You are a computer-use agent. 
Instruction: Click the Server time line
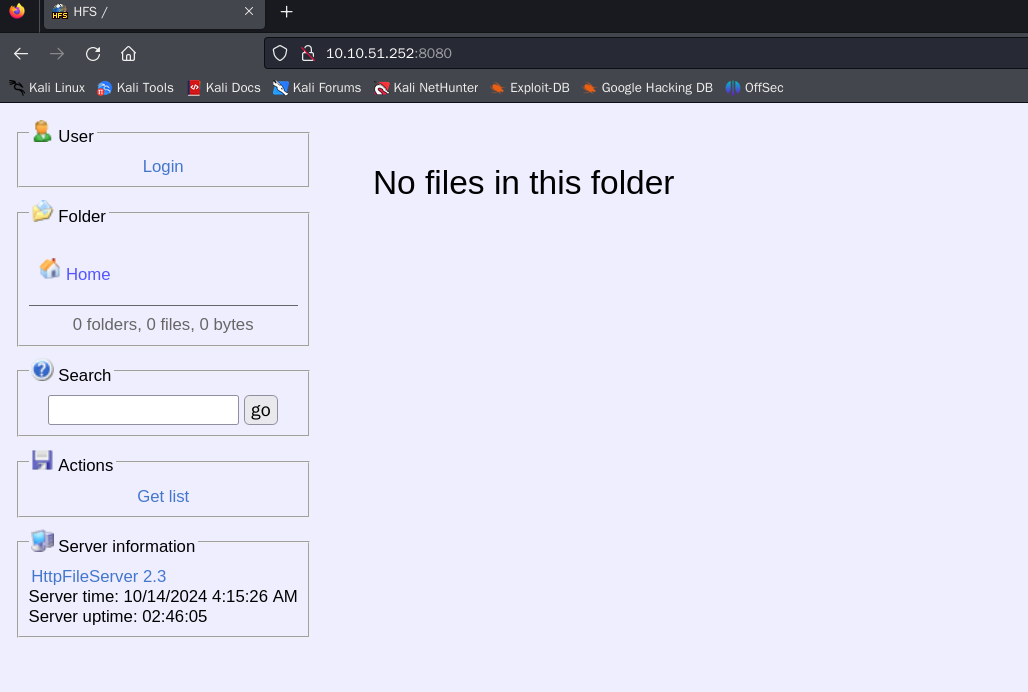(x=163, y=596)
